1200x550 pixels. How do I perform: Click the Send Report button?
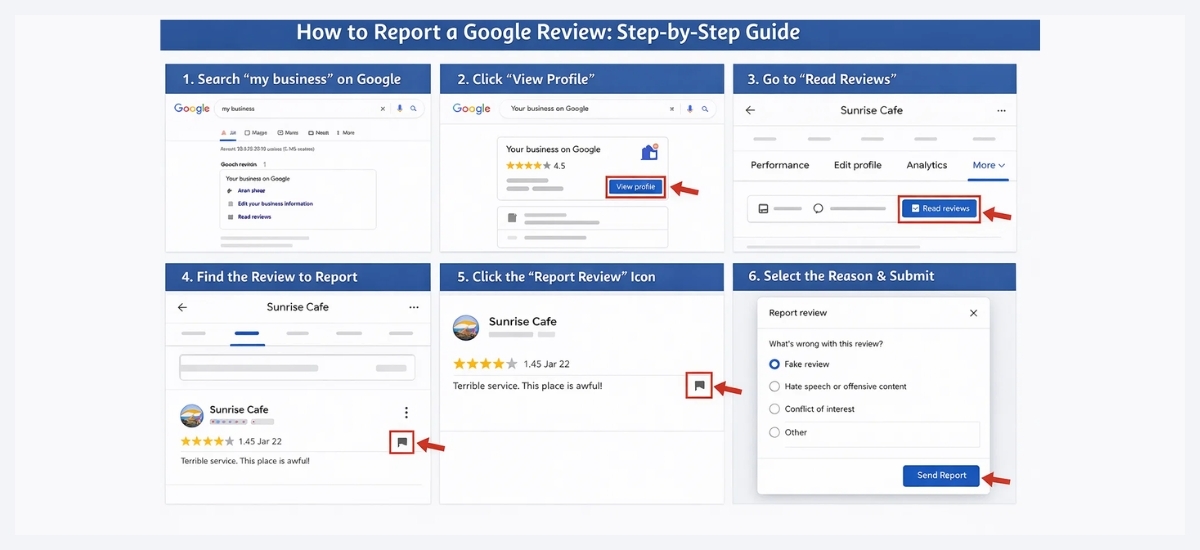point(941,475)
